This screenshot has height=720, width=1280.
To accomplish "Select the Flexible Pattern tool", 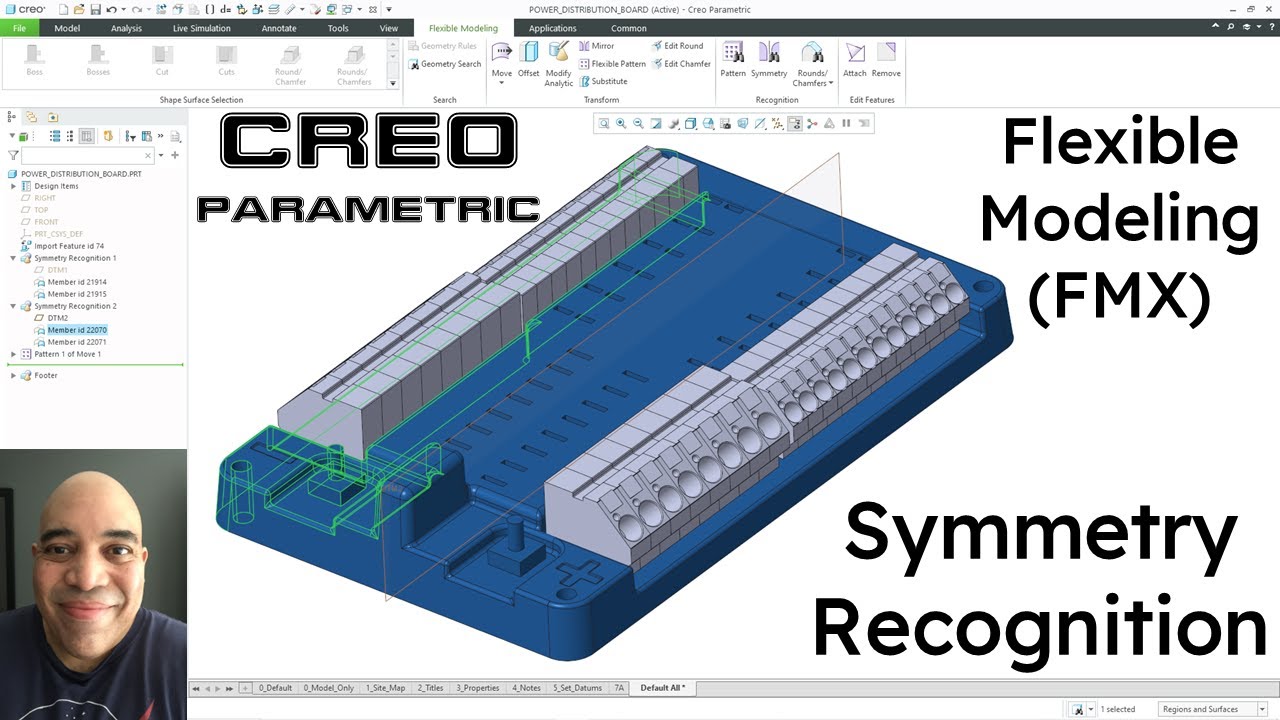I will [612, 64].
